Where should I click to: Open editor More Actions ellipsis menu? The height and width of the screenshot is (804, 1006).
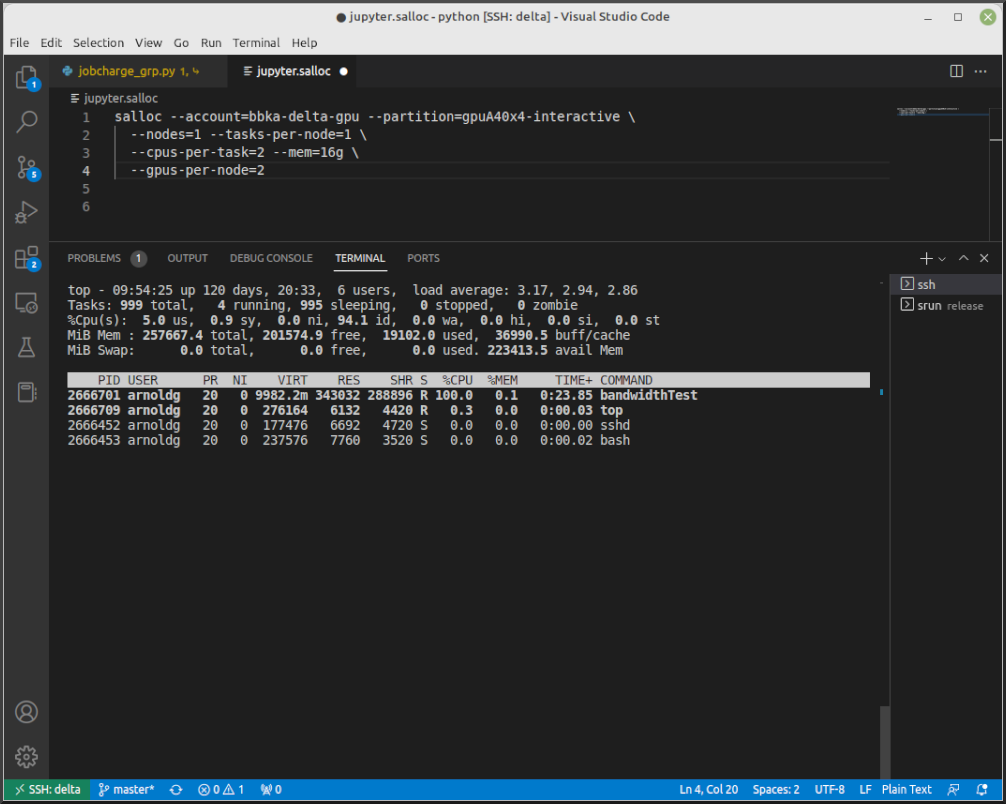click(981, 71)
